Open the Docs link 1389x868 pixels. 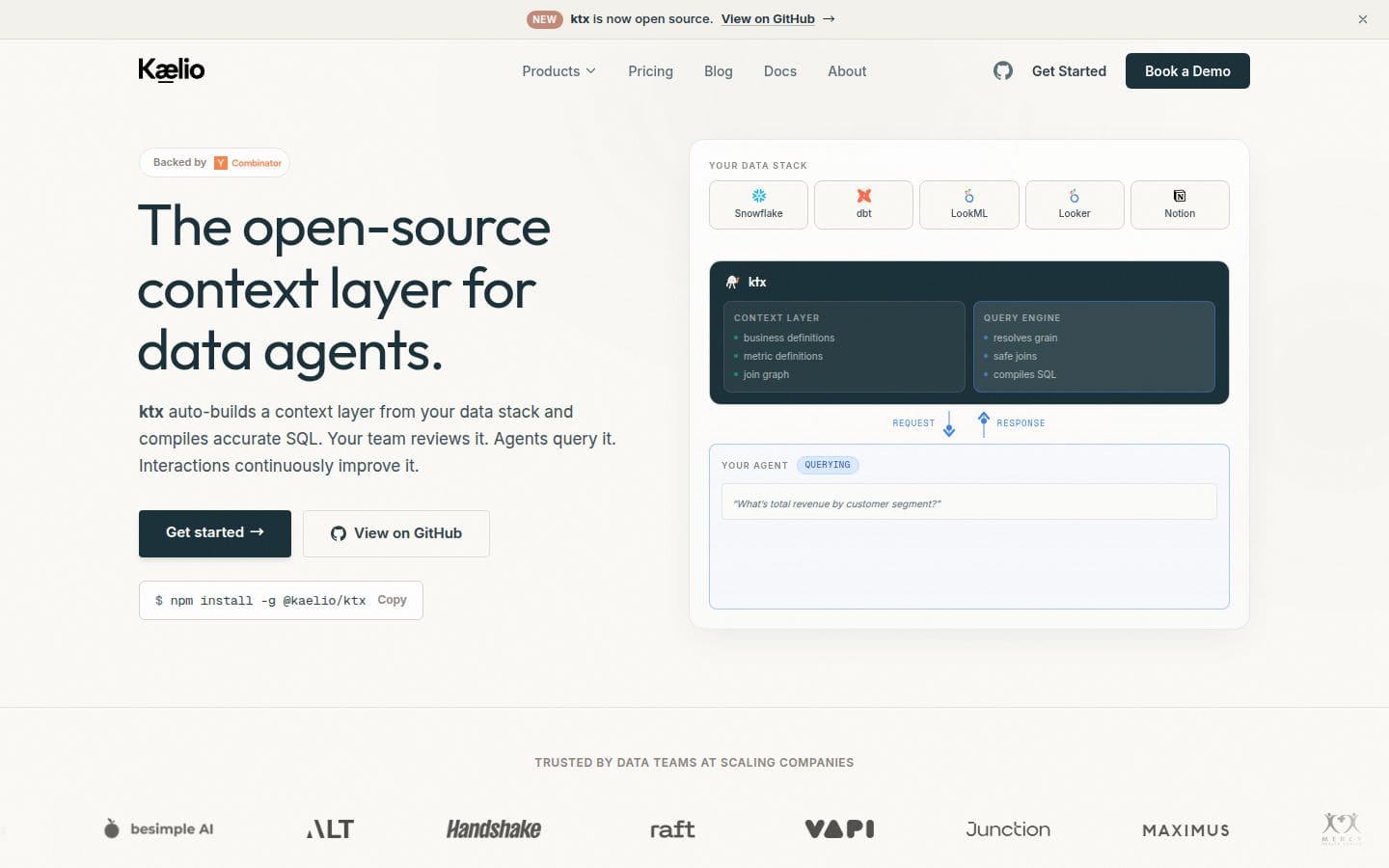(780, 71)
